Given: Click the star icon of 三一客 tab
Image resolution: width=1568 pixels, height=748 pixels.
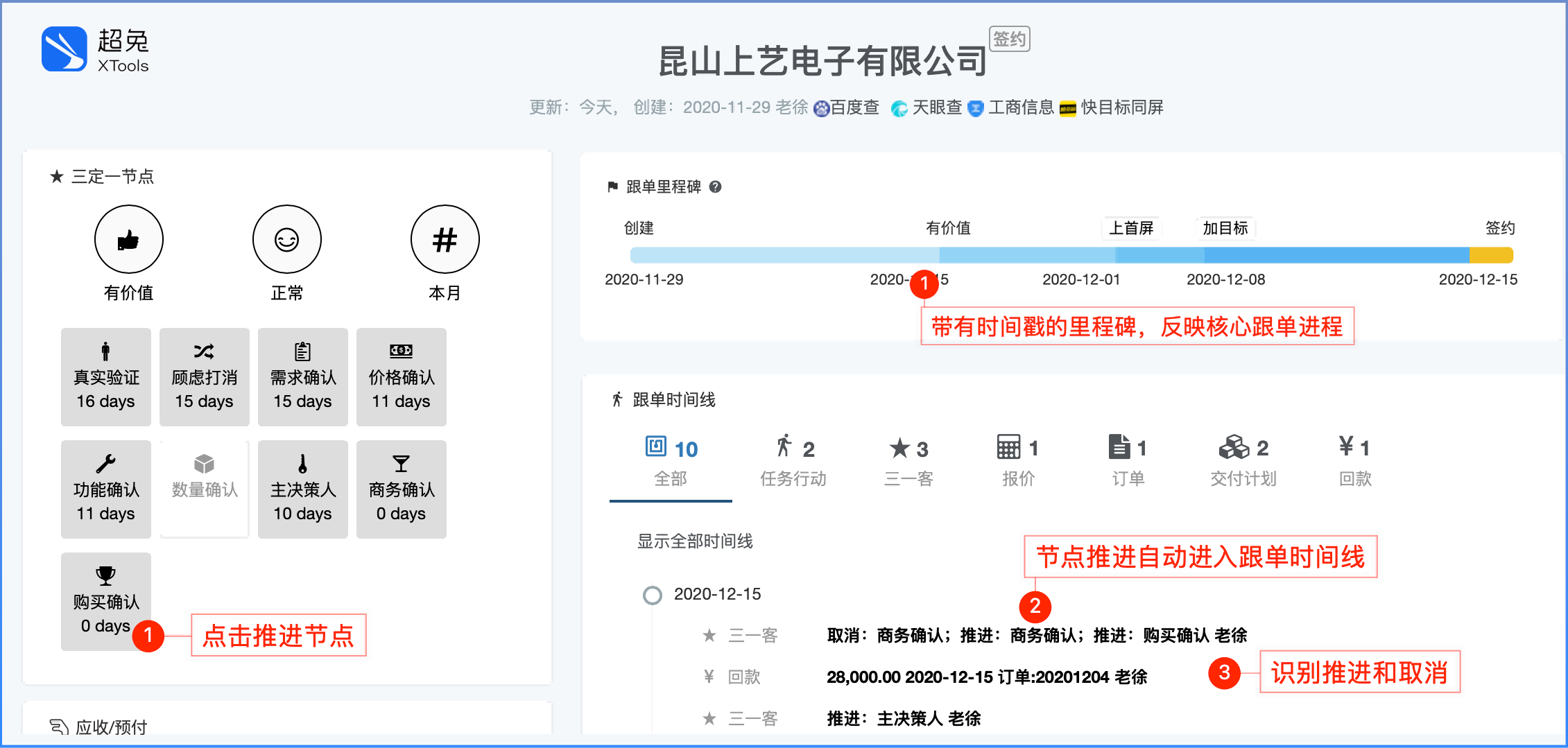Looking at the screenshot, I should pos(899,448).
